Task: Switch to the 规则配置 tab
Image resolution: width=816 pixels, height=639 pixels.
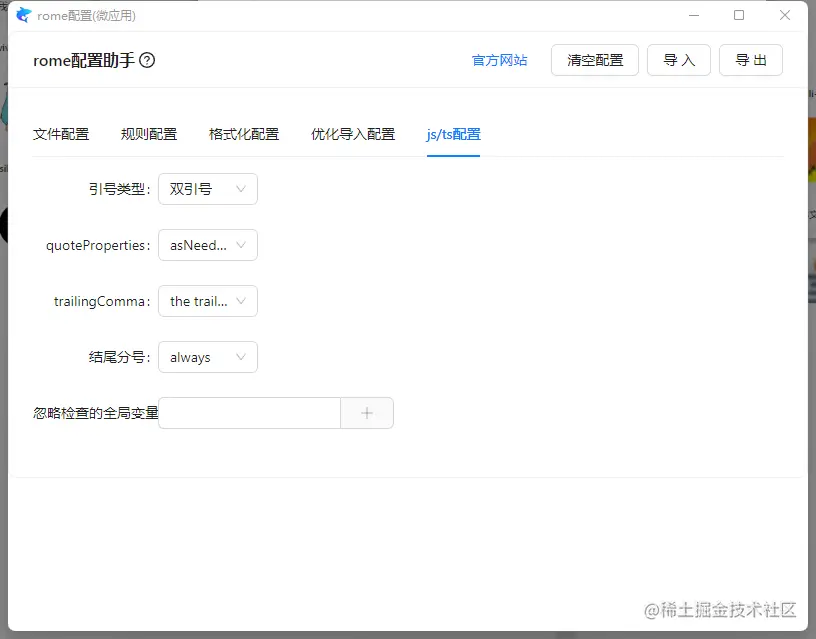Action: pos(149,134)
